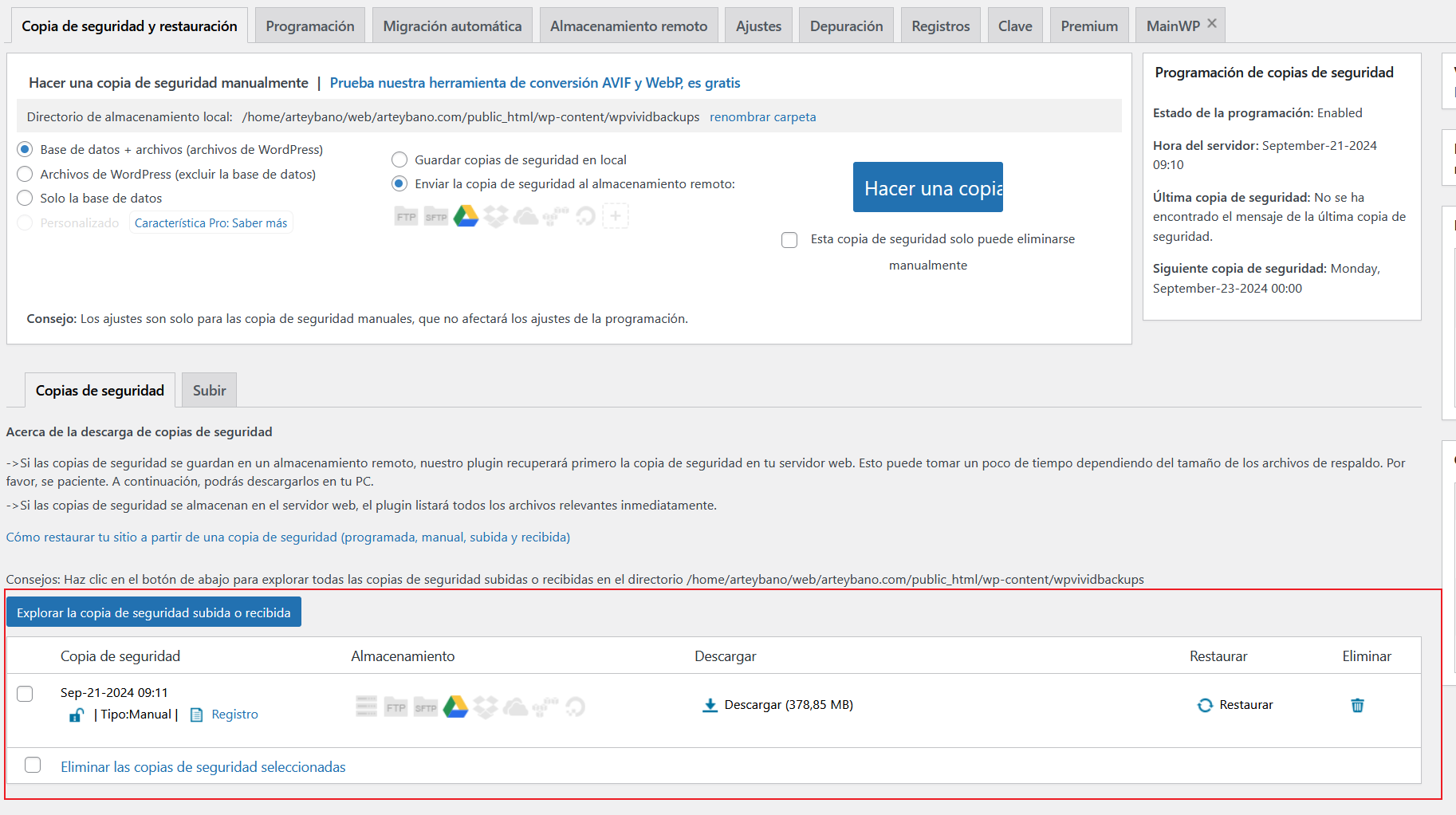
Task: Open the Programación tab
Action: coord(309,26)
